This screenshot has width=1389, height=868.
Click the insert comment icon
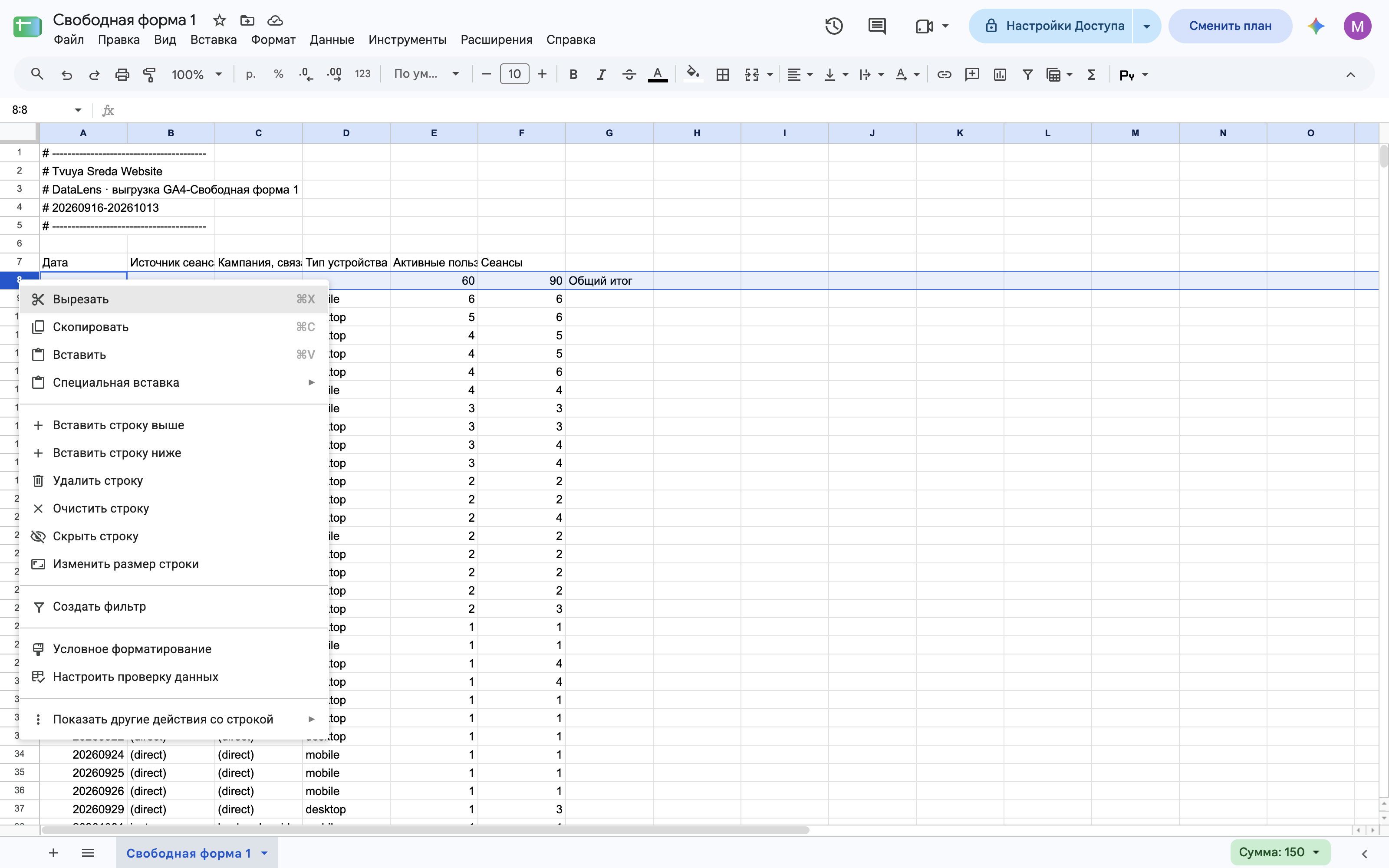[972, 75]
